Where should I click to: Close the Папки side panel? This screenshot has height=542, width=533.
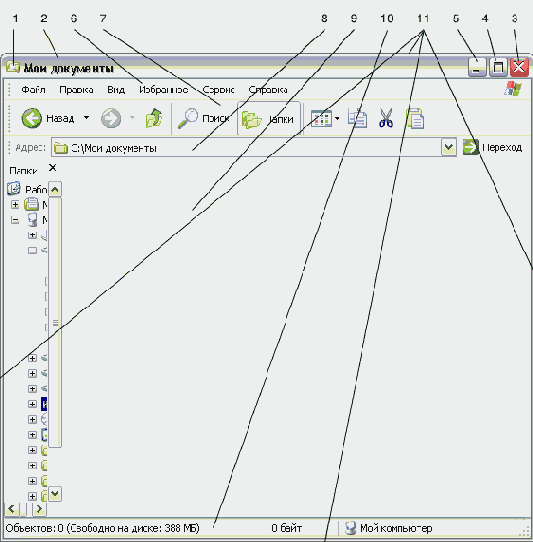coord(53,168)
